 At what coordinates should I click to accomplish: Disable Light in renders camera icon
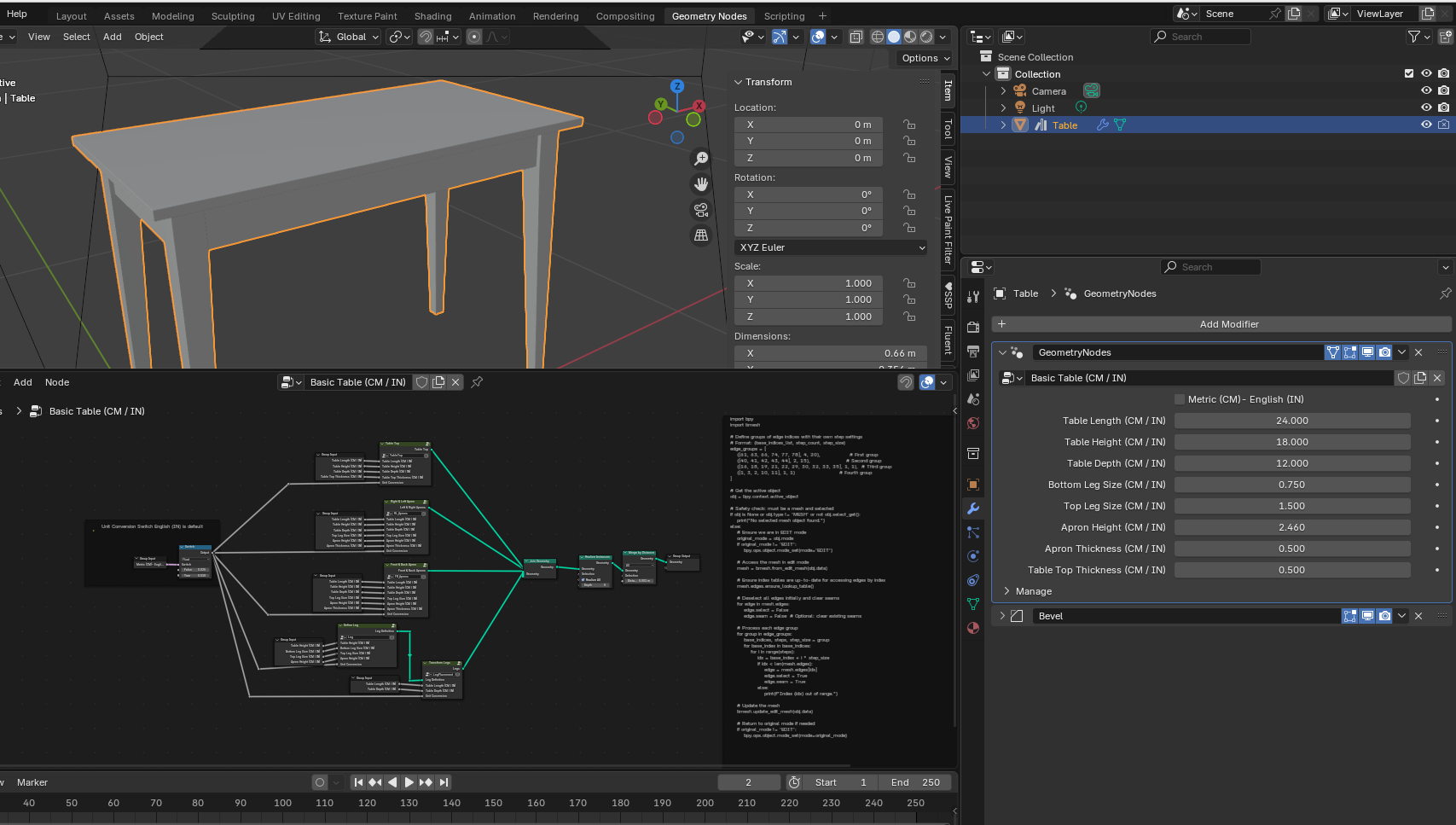click(1443, 107)
